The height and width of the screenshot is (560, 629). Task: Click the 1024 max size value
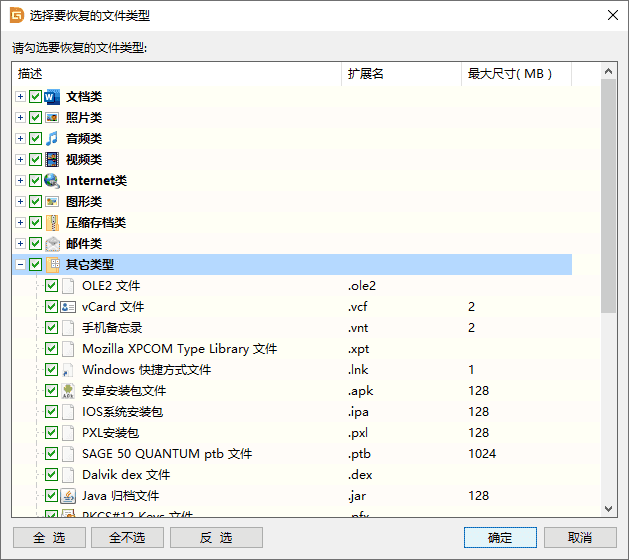(x=482, y=454)
